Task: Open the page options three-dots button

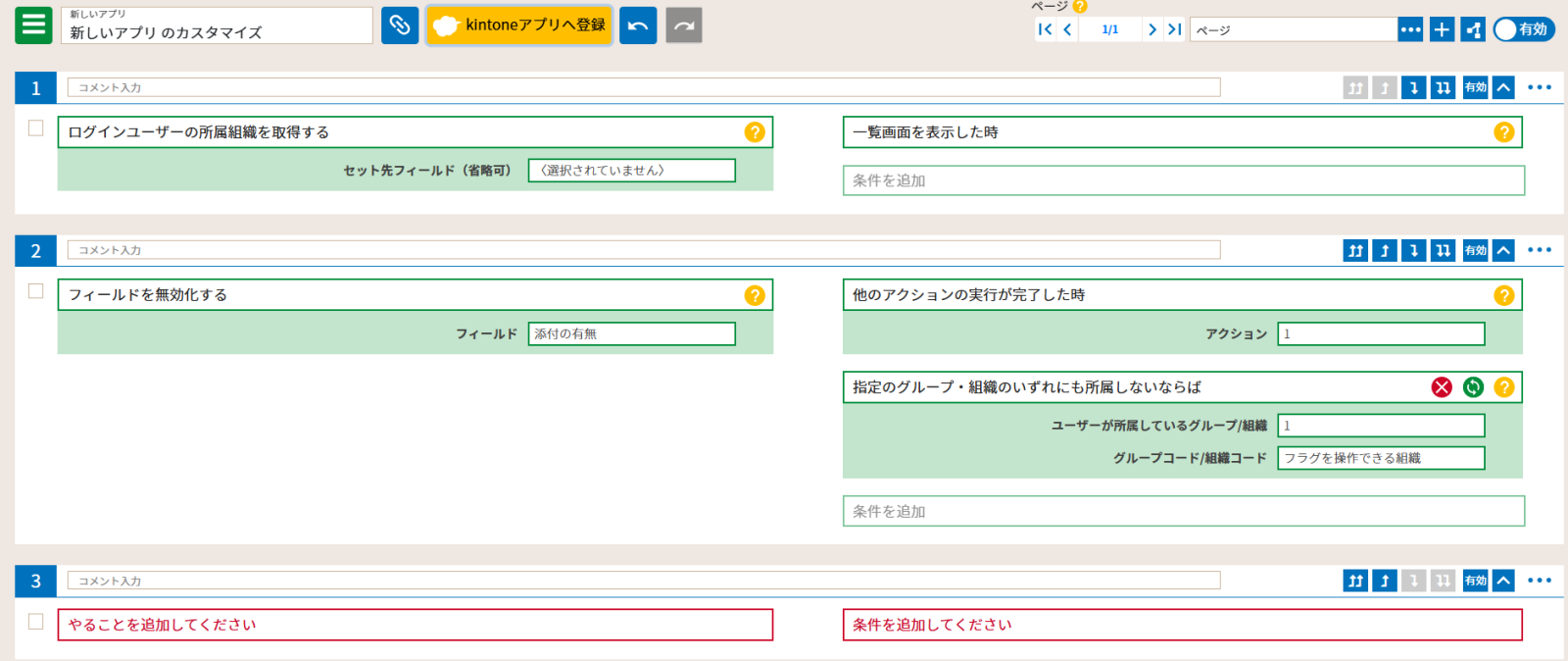Action: pos(1410,29)
